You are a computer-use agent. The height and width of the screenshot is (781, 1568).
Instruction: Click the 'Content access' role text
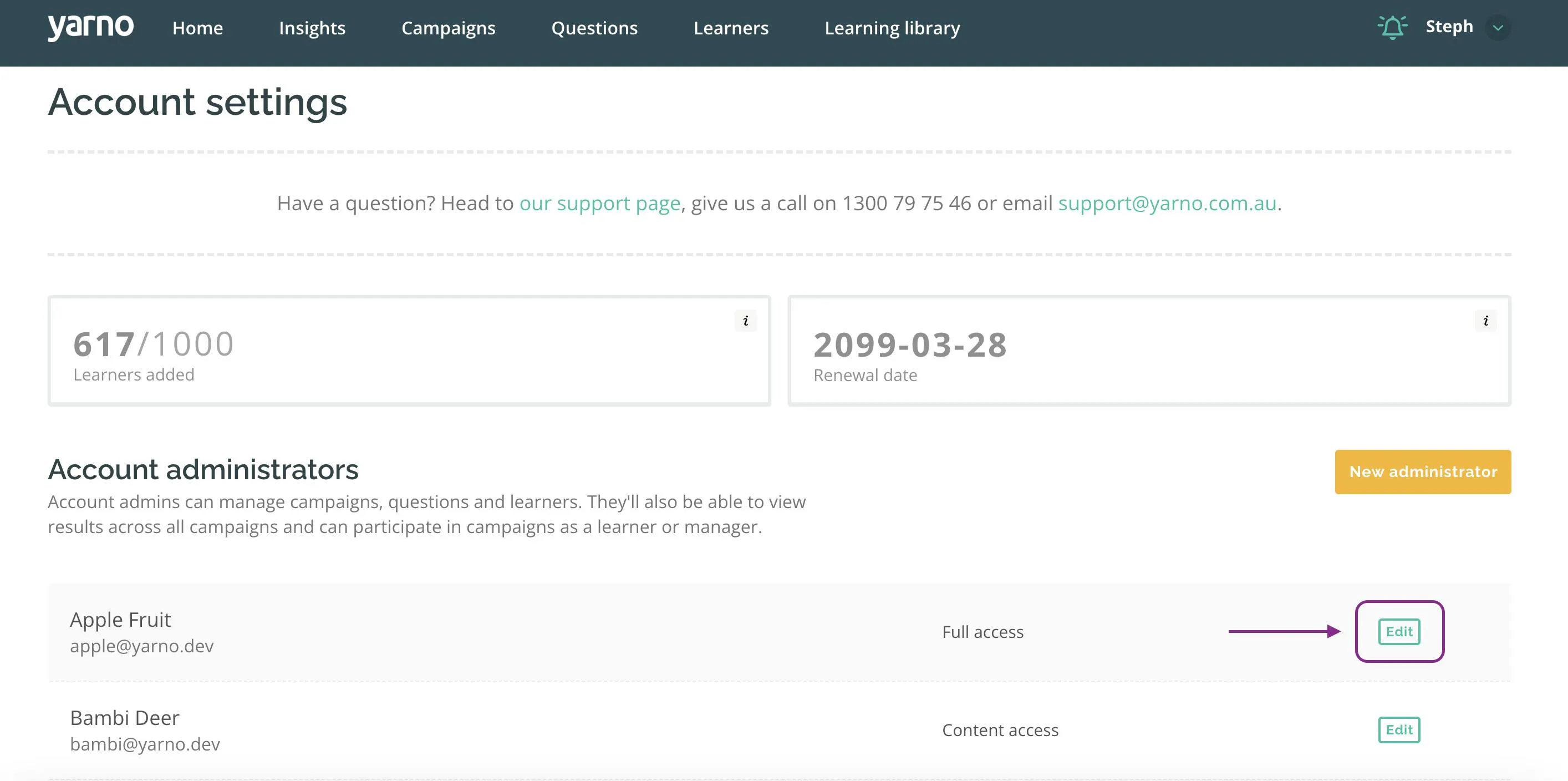click(1000, 730)
